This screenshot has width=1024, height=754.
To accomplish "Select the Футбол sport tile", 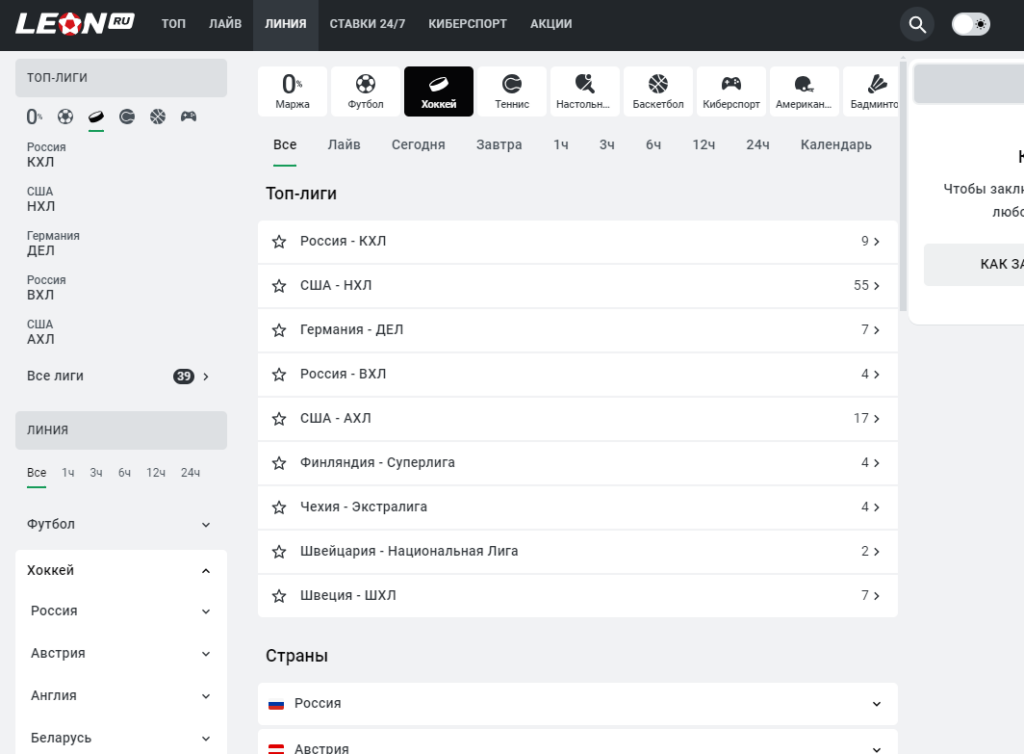I will click(x=366, y=91).
